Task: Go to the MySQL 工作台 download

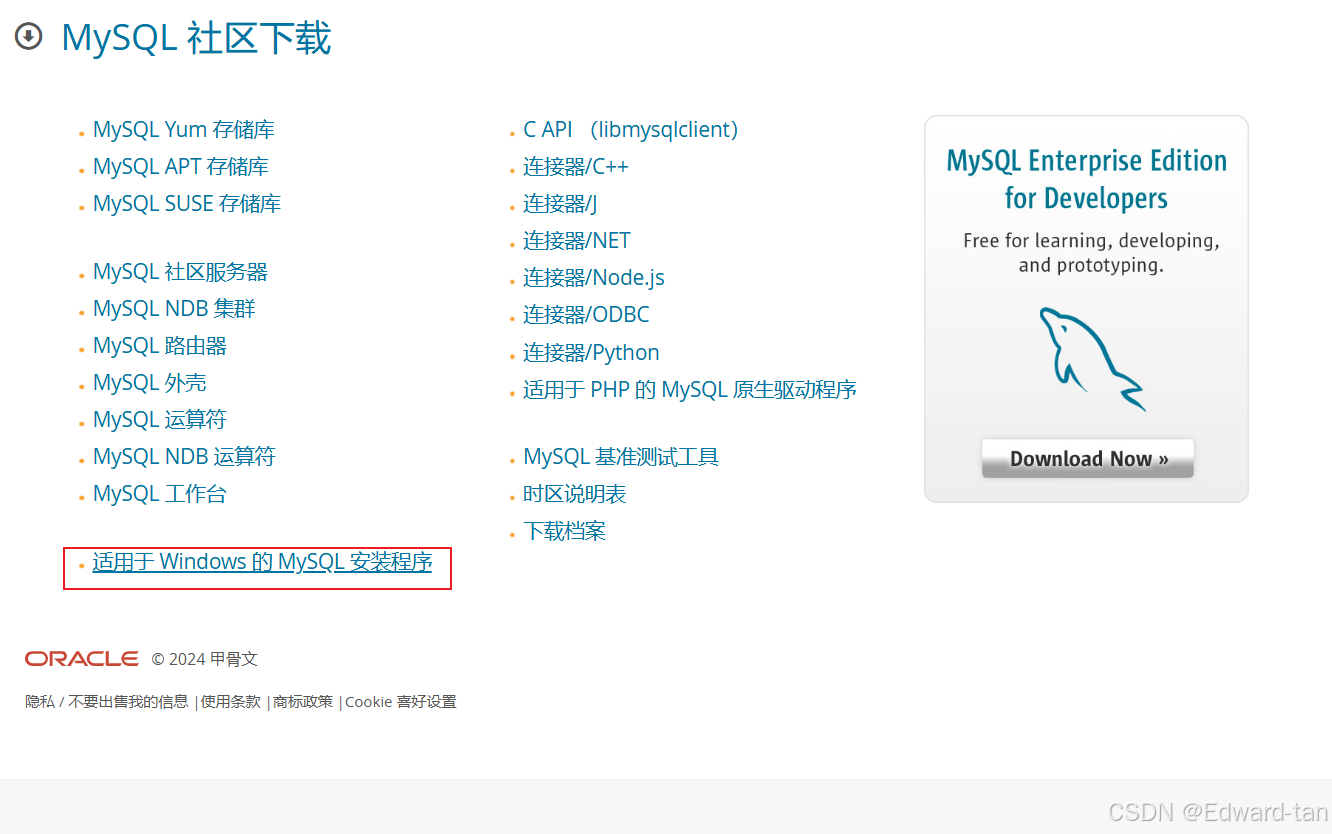Action: tap(160, 494)
